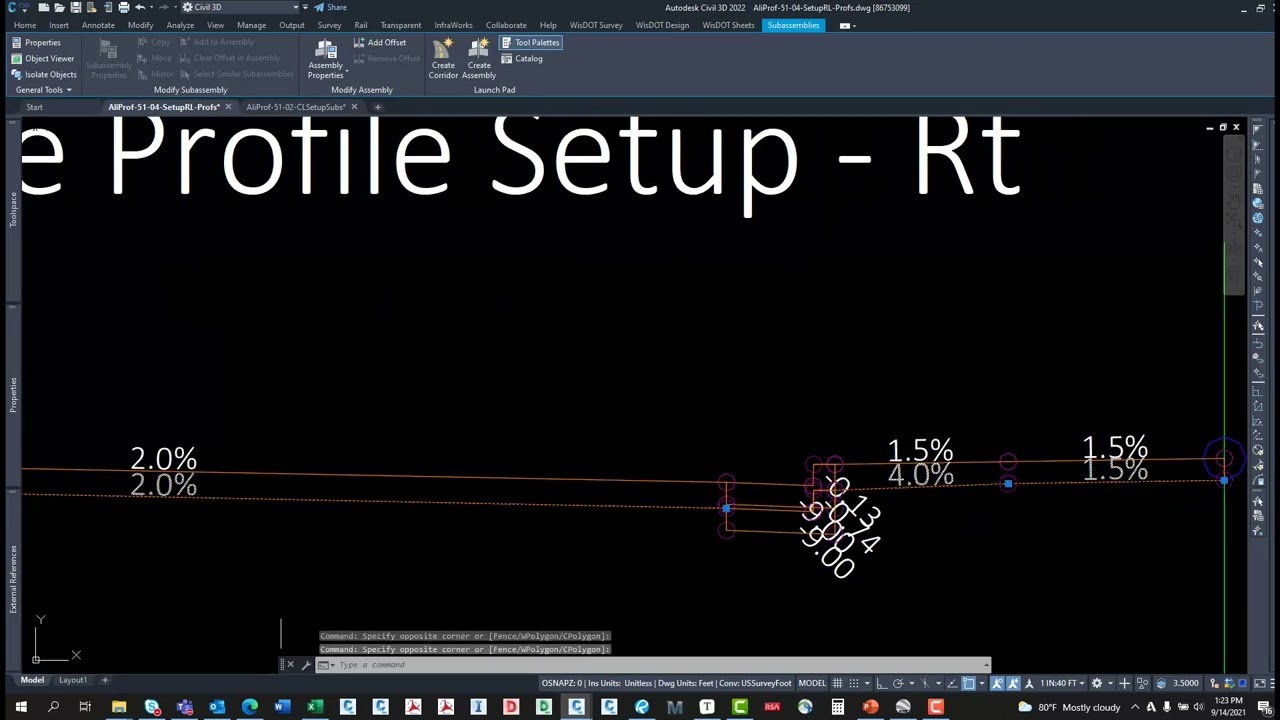Viewport: 1280px width, 720px height.
Task: Switch to the Collaborate ribbon tab
Action: pyautogui.click(x=506, y=25)
